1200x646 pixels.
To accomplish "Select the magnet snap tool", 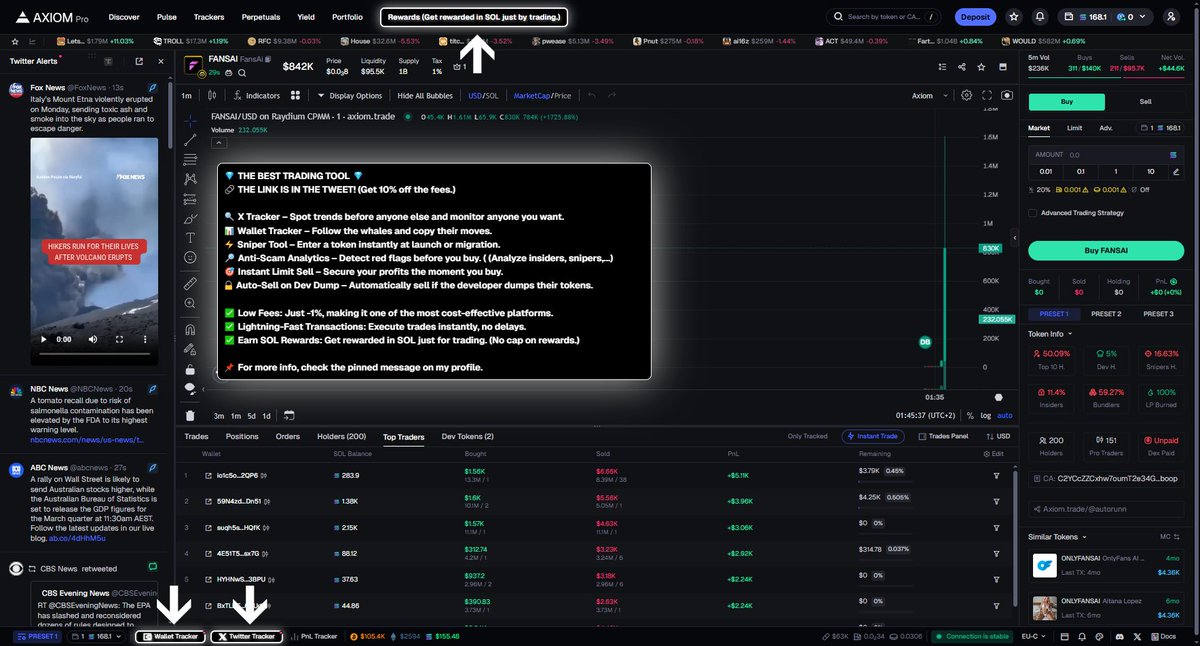I will pyautogui.click(x=190, y=329).
